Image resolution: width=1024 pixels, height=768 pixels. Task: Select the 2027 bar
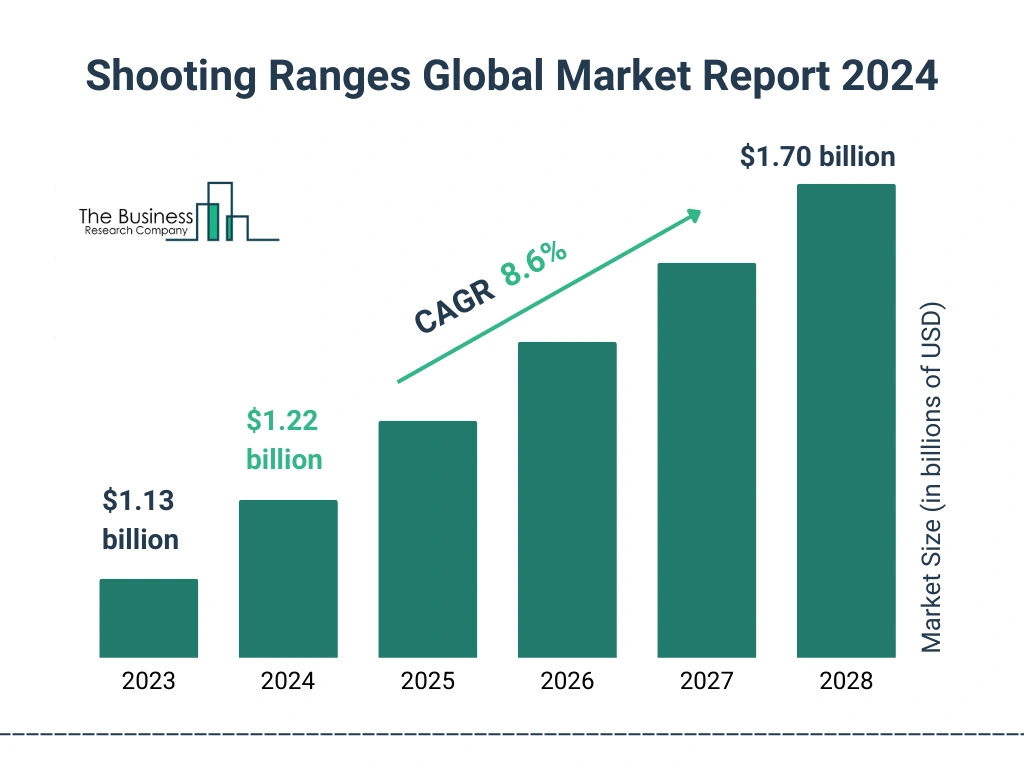(707, 460)
